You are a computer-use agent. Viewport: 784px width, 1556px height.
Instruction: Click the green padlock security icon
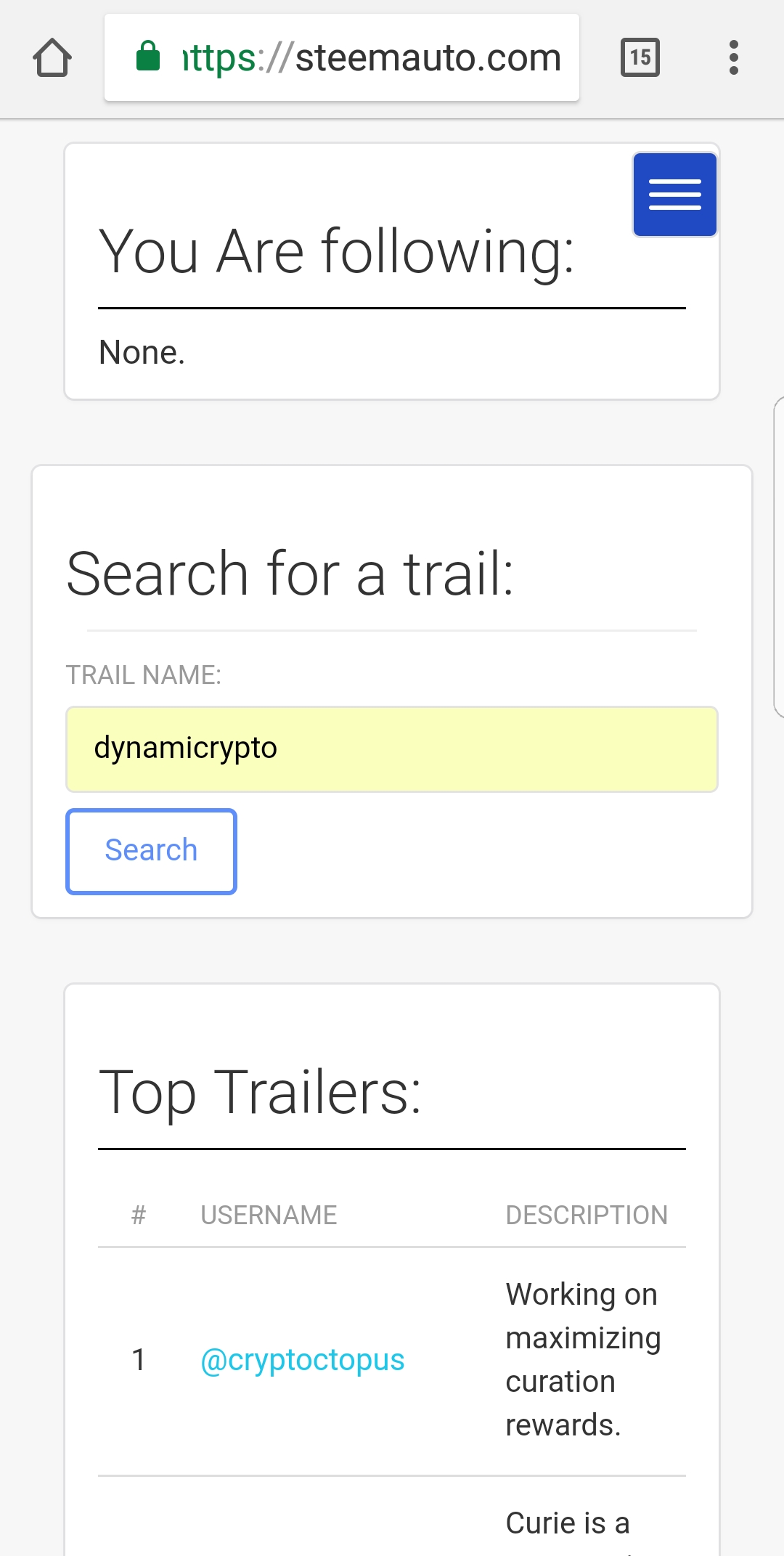click(148, 57)
